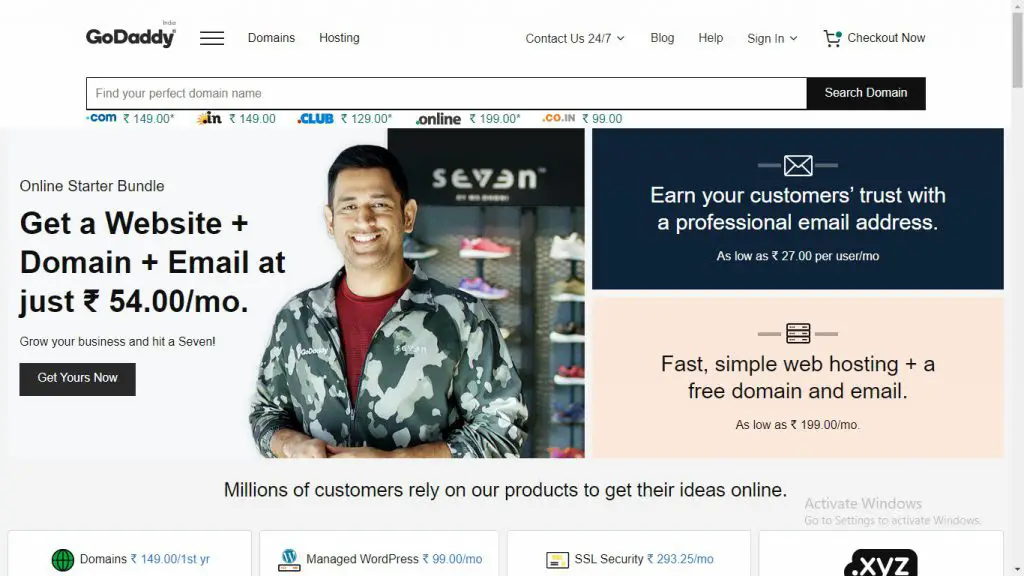The width and height of the screenshot is (1024, 576).
Task: Open the professional email address banner text
Action: click(797, 209)
